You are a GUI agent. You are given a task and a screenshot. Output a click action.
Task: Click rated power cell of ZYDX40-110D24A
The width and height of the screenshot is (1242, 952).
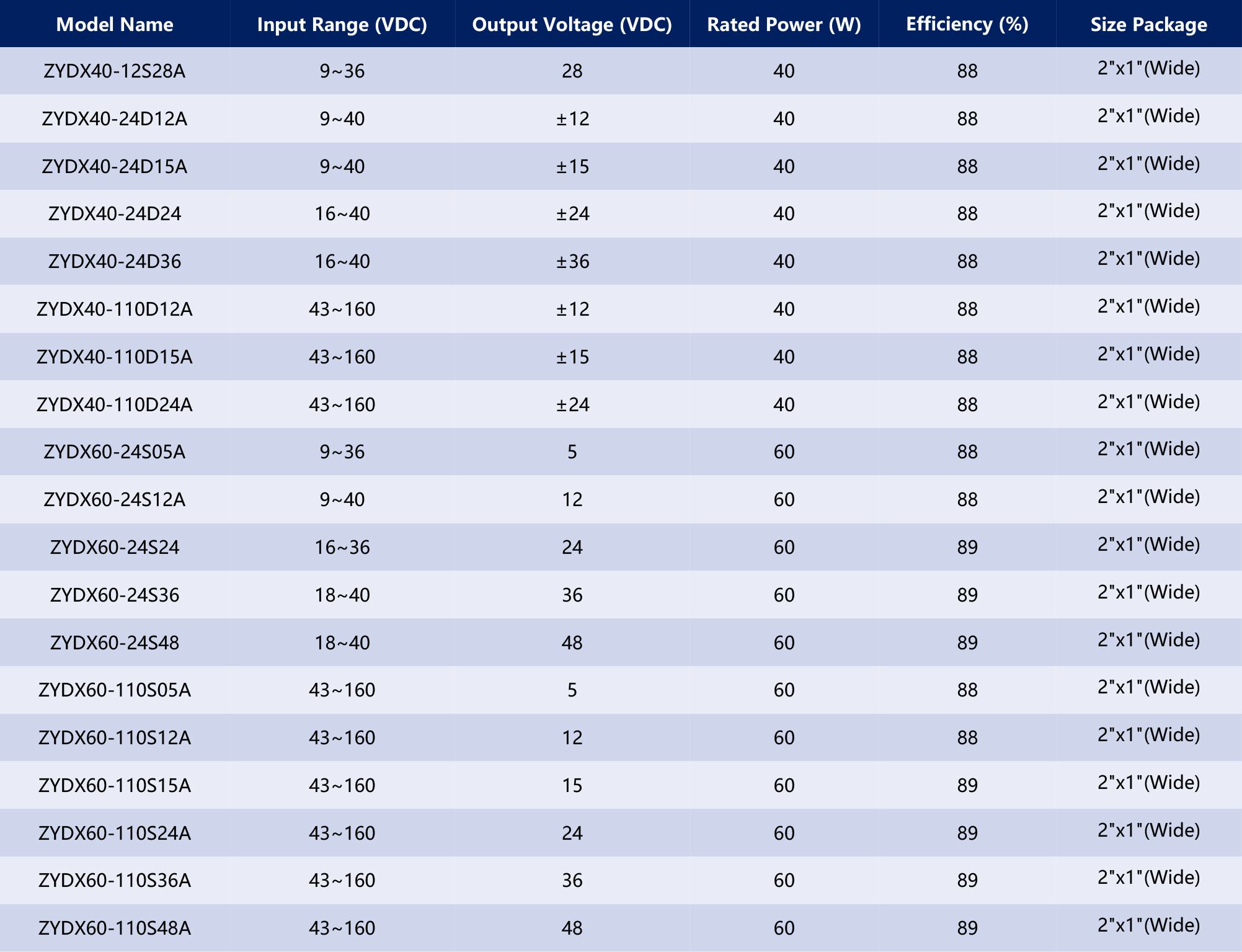click(x=784, y=404)
